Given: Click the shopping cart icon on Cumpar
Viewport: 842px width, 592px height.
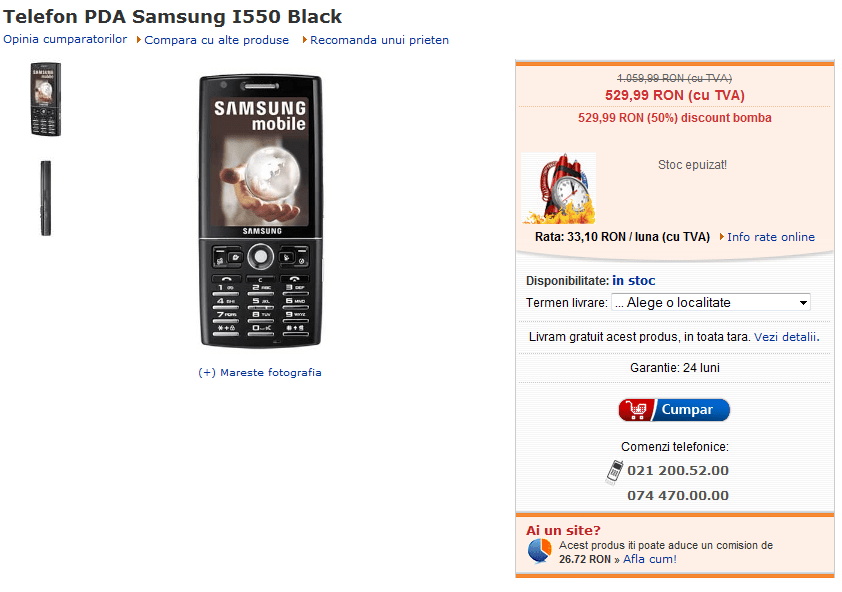Looking at the screenshot, I should coord(637,410).
